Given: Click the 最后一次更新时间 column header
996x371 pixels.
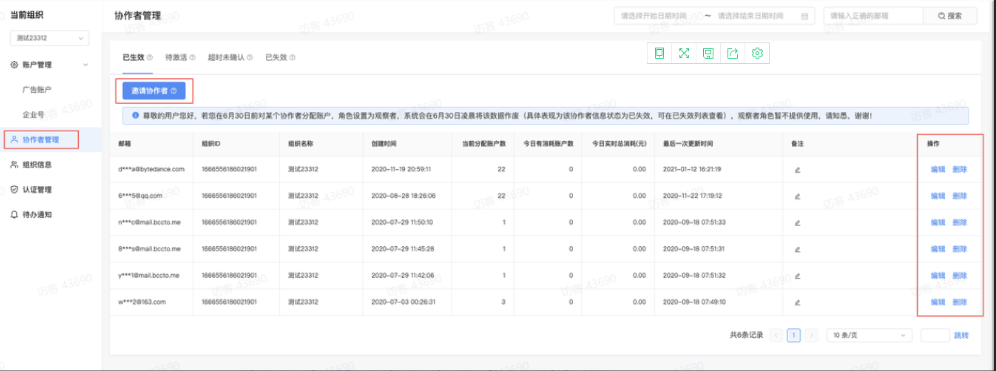Looking at the screenshot, I should pyautogui.click(x=688, y=144).
